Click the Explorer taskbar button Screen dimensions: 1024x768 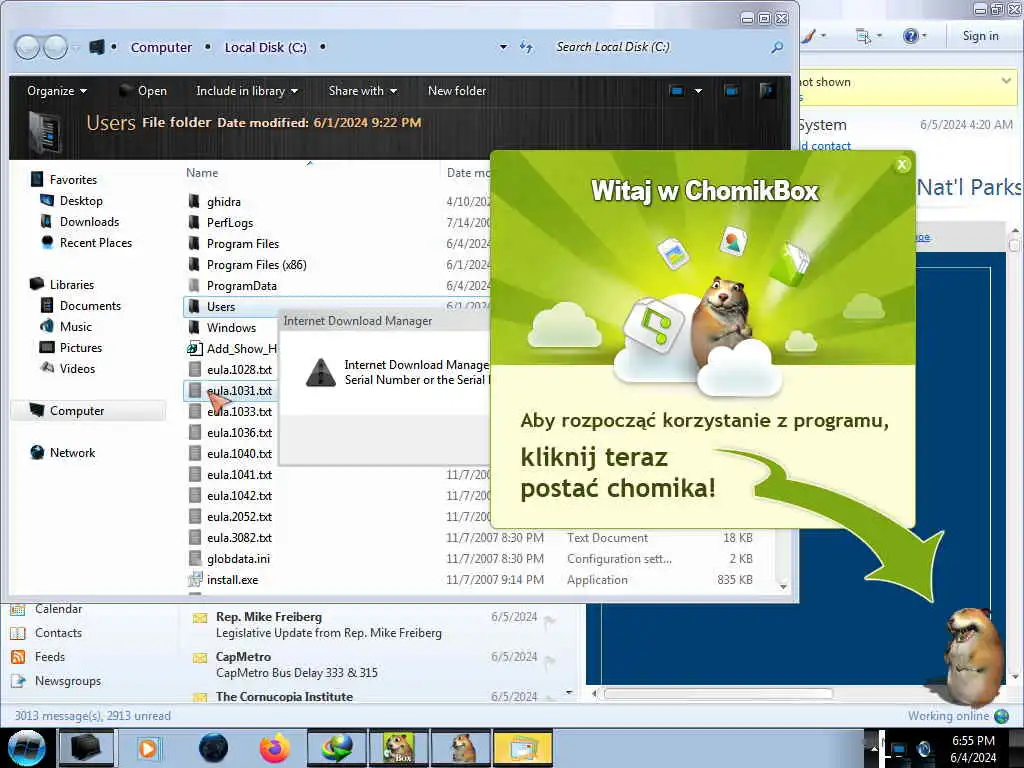(86, 748)
